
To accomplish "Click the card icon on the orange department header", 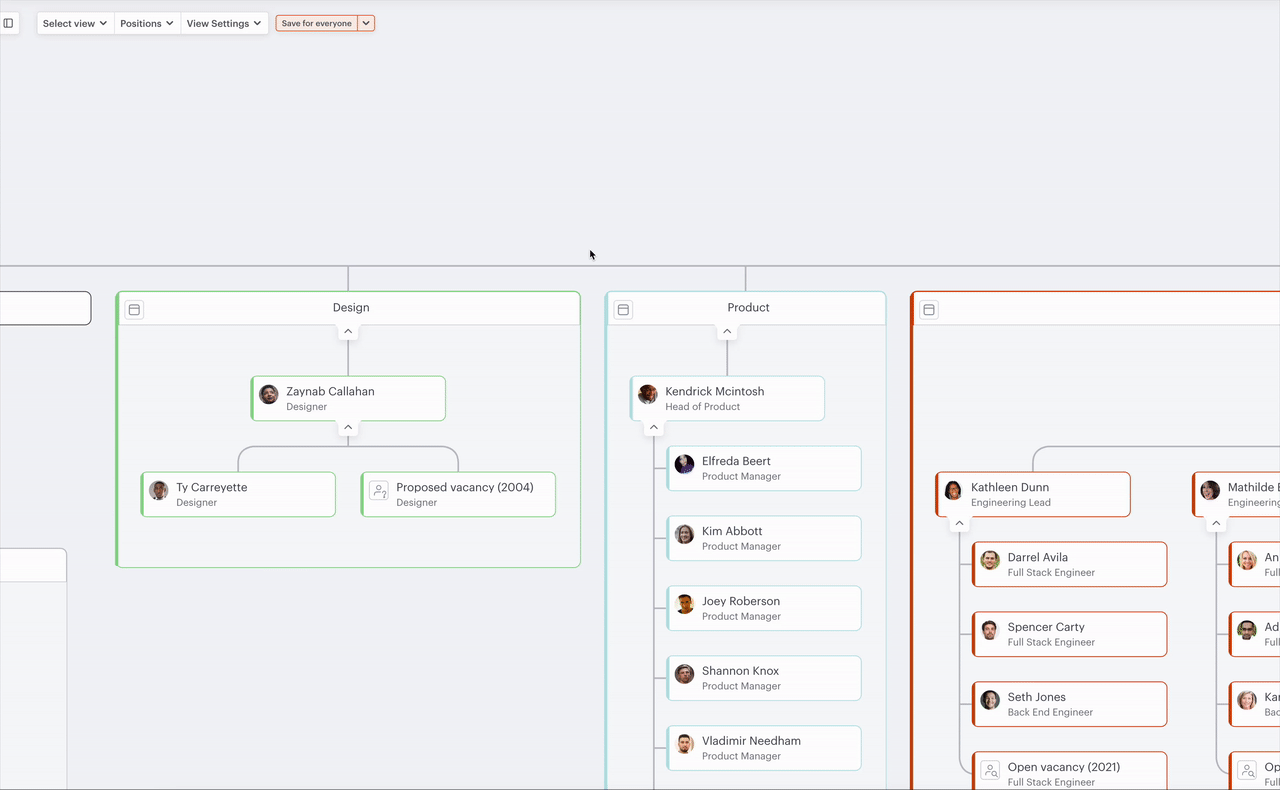I will 928,309.
